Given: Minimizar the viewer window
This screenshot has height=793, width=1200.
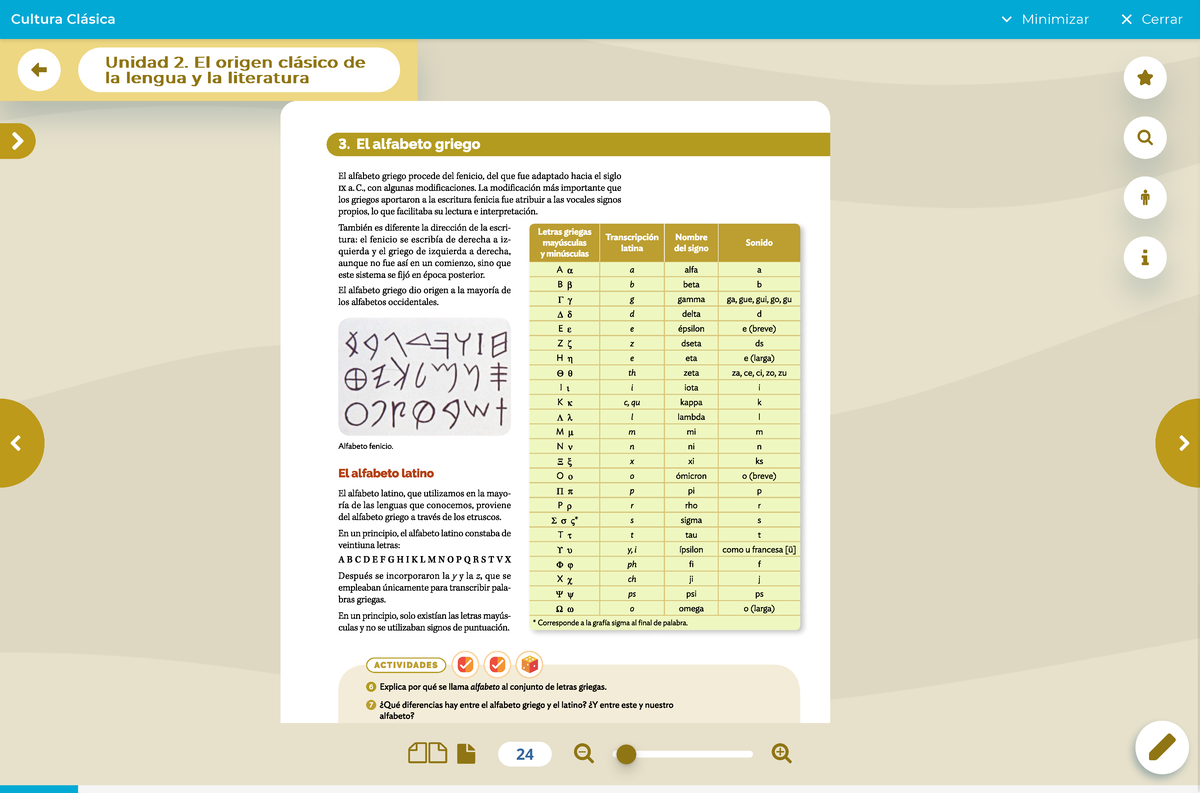Looking at the screenshot, I should [1045, 19].
